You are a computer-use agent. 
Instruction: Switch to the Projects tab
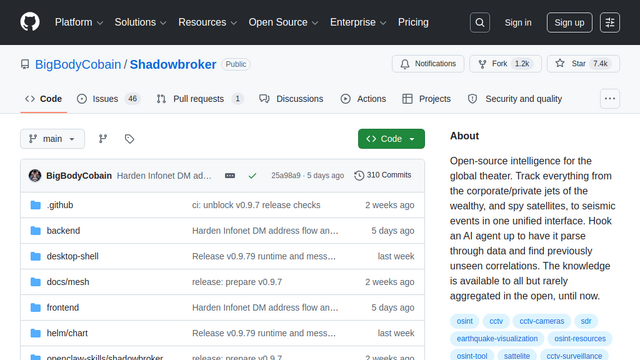(x=427, y=99)
